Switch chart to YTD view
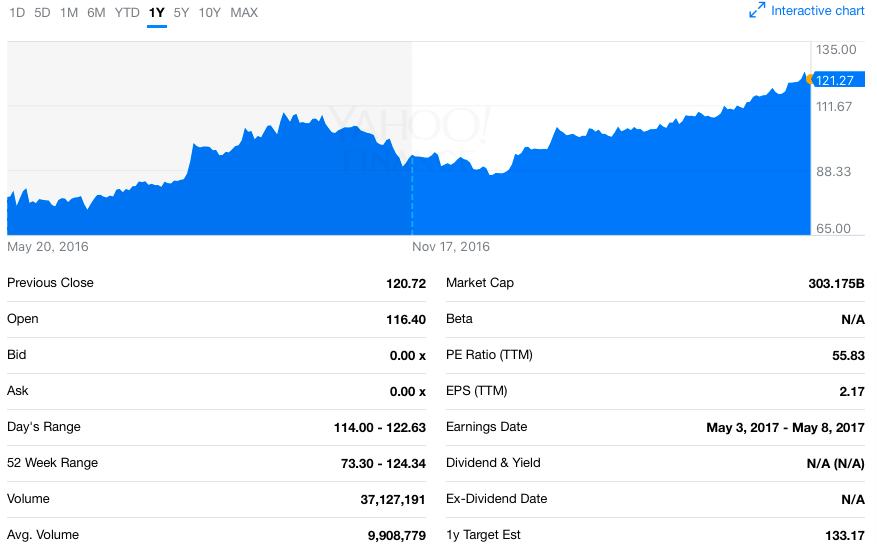 127,13
